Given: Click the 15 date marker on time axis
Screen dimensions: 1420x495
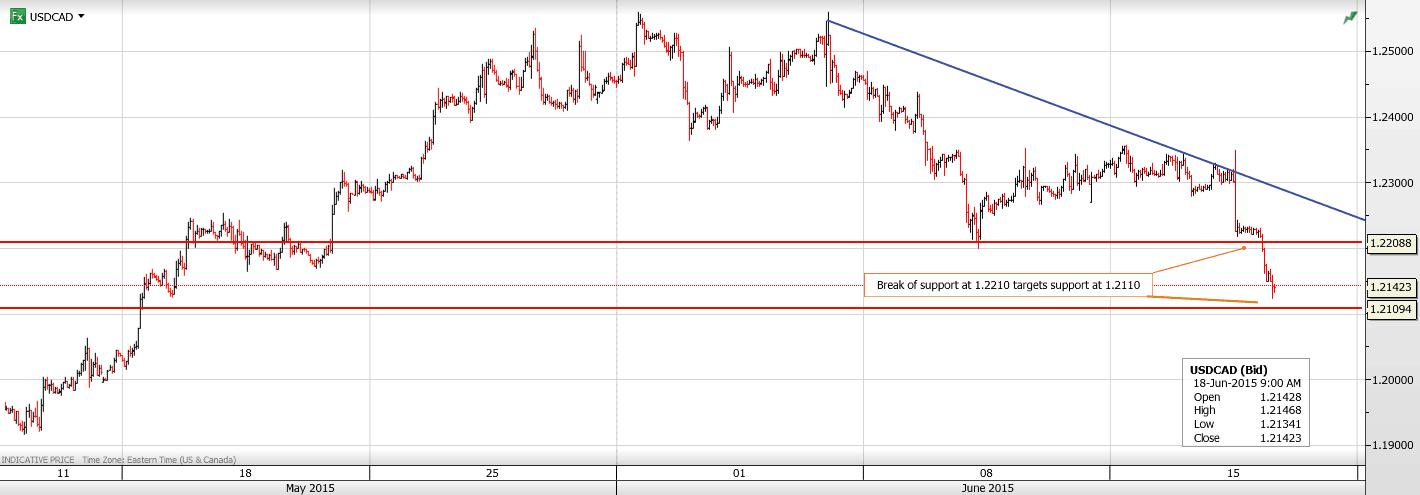Looking at the screenshot, I should 1233,472.
